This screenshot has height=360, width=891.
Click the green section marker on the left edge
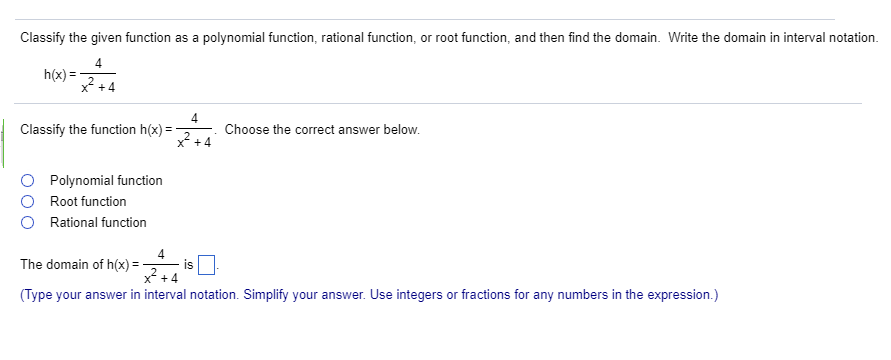pyautogui.click(x=3, y=144)
